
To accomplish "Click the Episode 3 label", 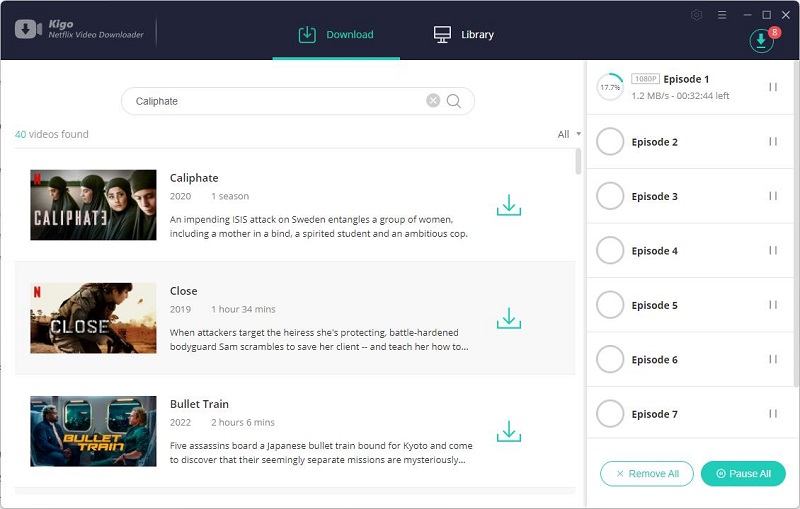I will [x=655, y=197].
